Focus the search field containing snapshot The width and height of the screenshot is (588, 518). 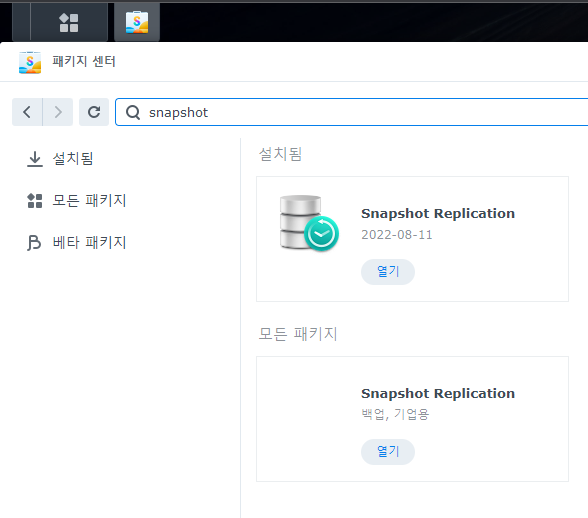(x=352, y=112)
